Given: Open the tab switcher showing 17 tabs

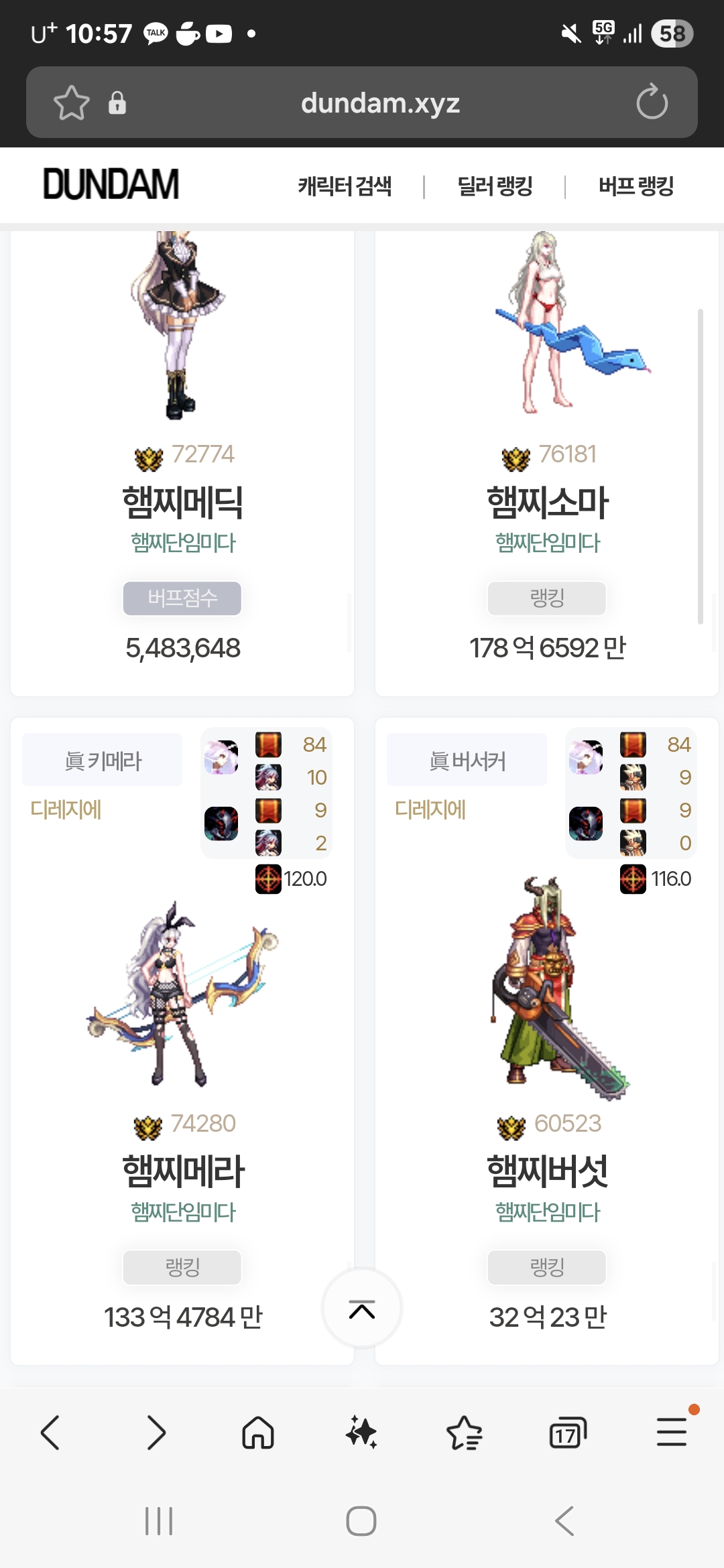Looking at the screenshot, I should click(567, 1433).
